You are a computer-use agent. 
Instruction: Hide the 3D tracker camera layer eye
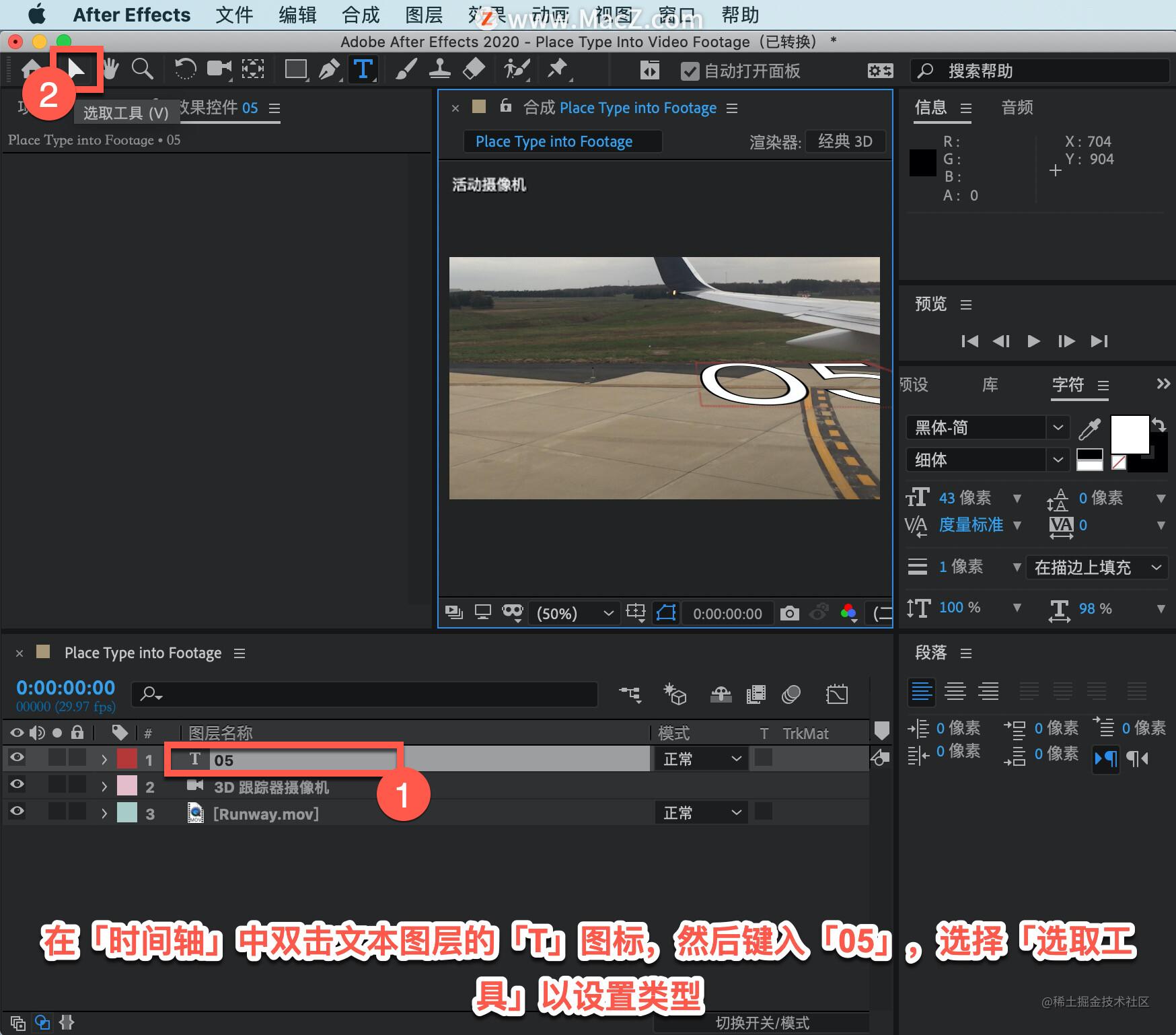tap(17, 784)
